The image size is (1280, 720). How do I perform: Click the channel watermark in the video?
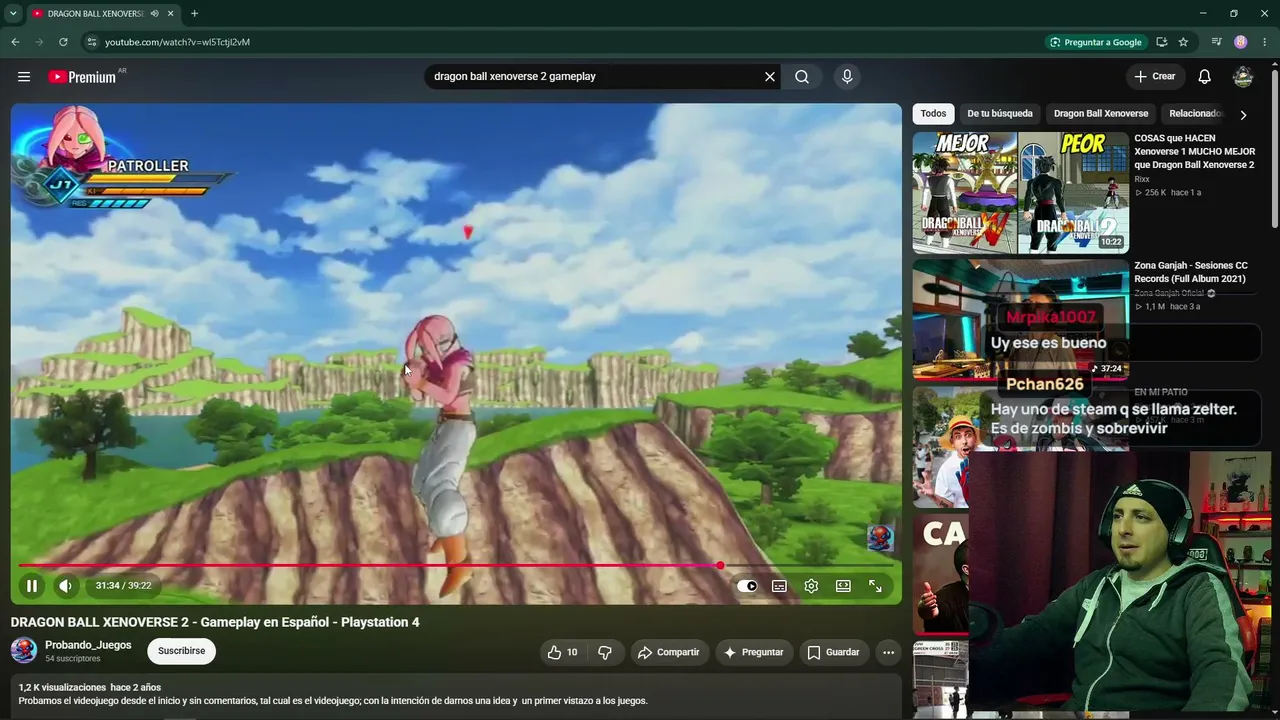point(880,538)
